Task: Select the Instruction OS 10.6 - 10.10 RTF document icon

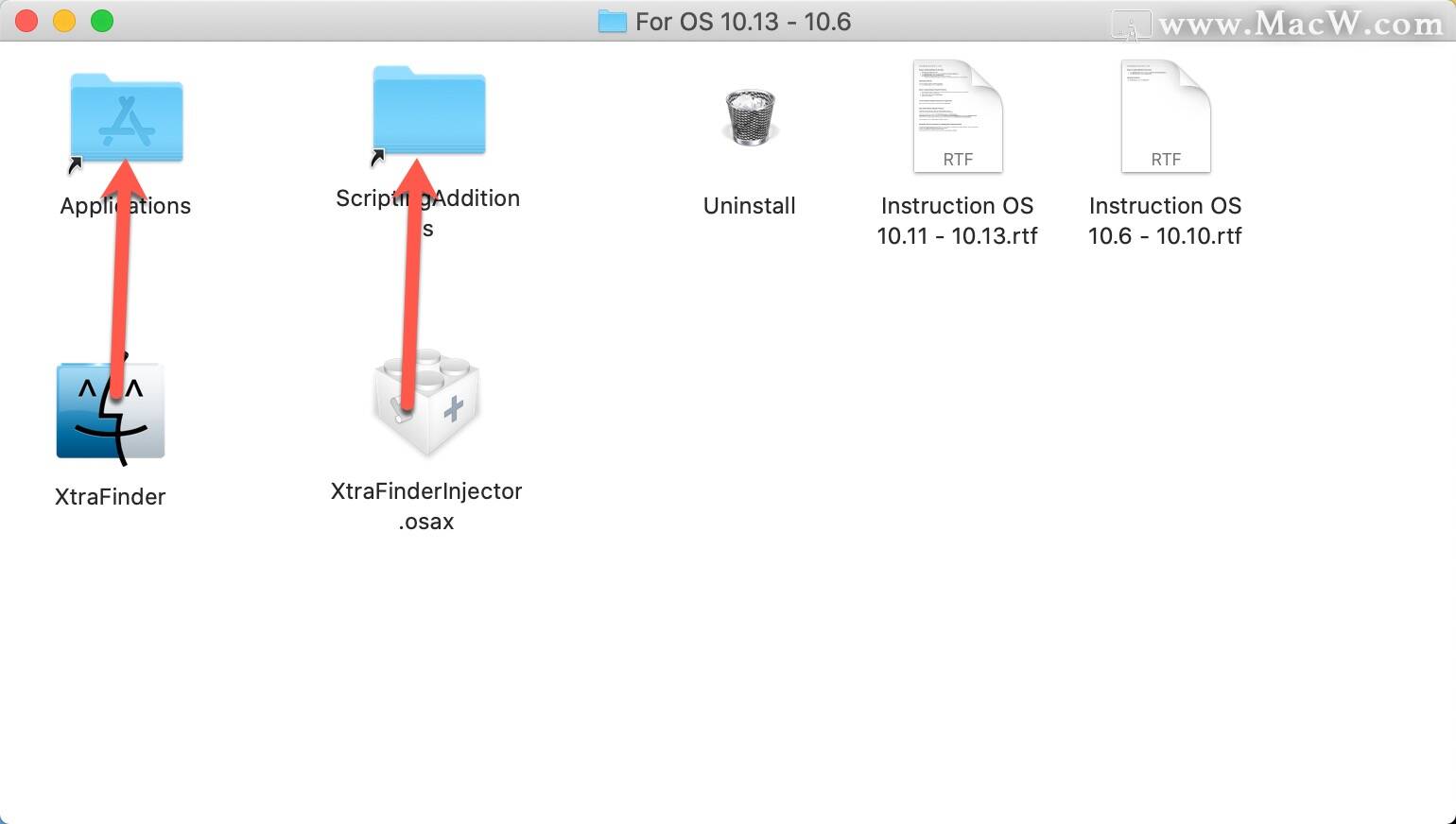Action: tap(1166, 116)
